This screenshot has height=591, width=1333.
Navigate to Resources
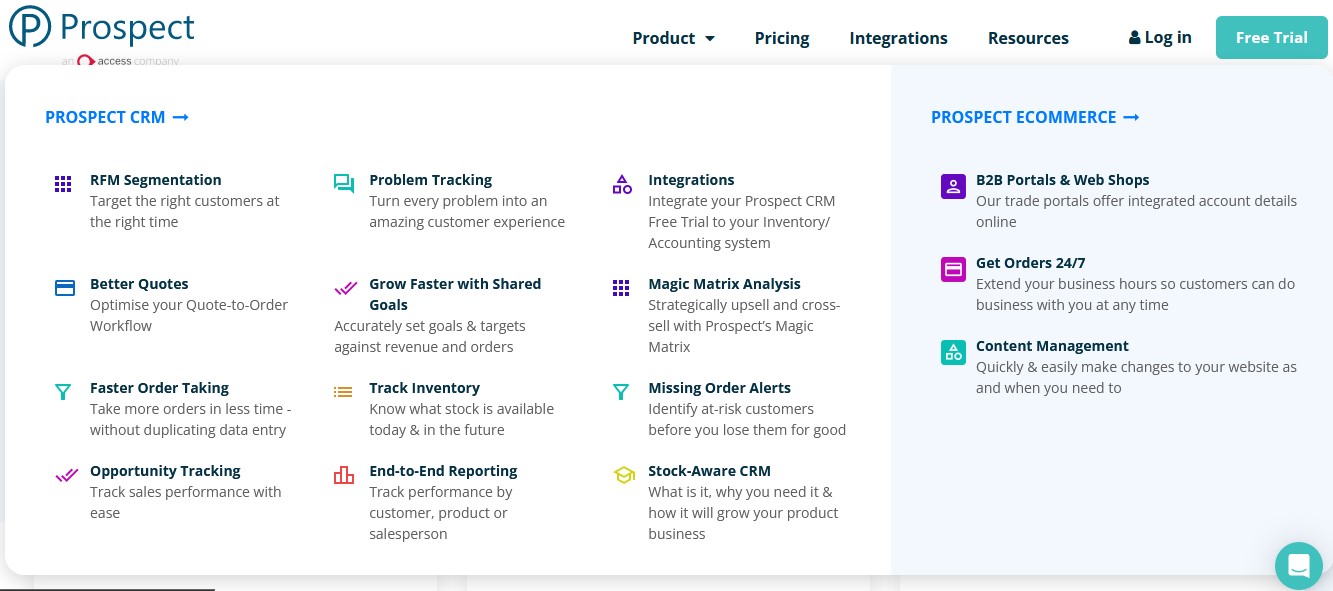1028,38
